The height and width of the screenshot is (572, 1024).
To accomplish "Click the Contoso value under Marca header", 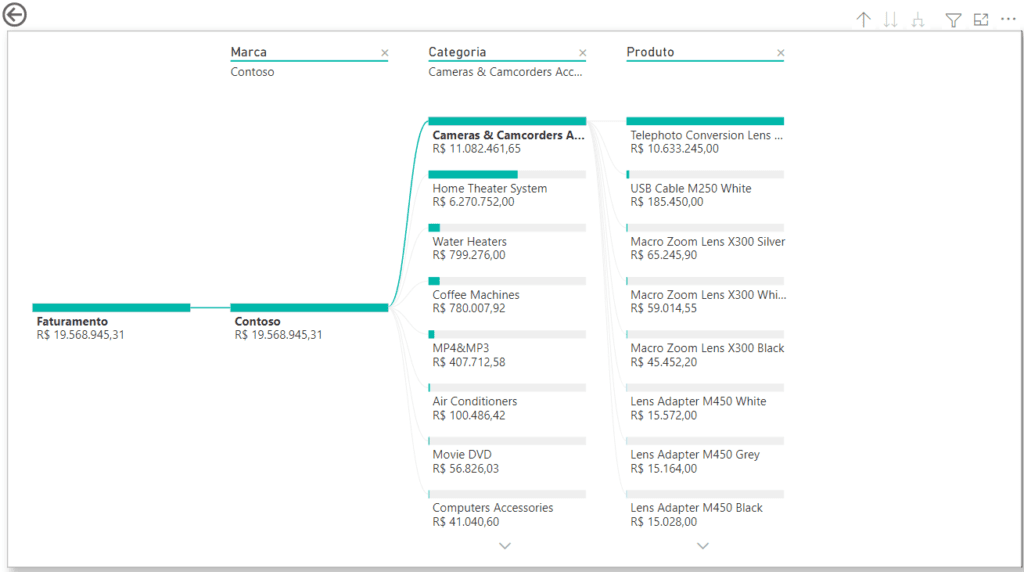I will 252,72.
